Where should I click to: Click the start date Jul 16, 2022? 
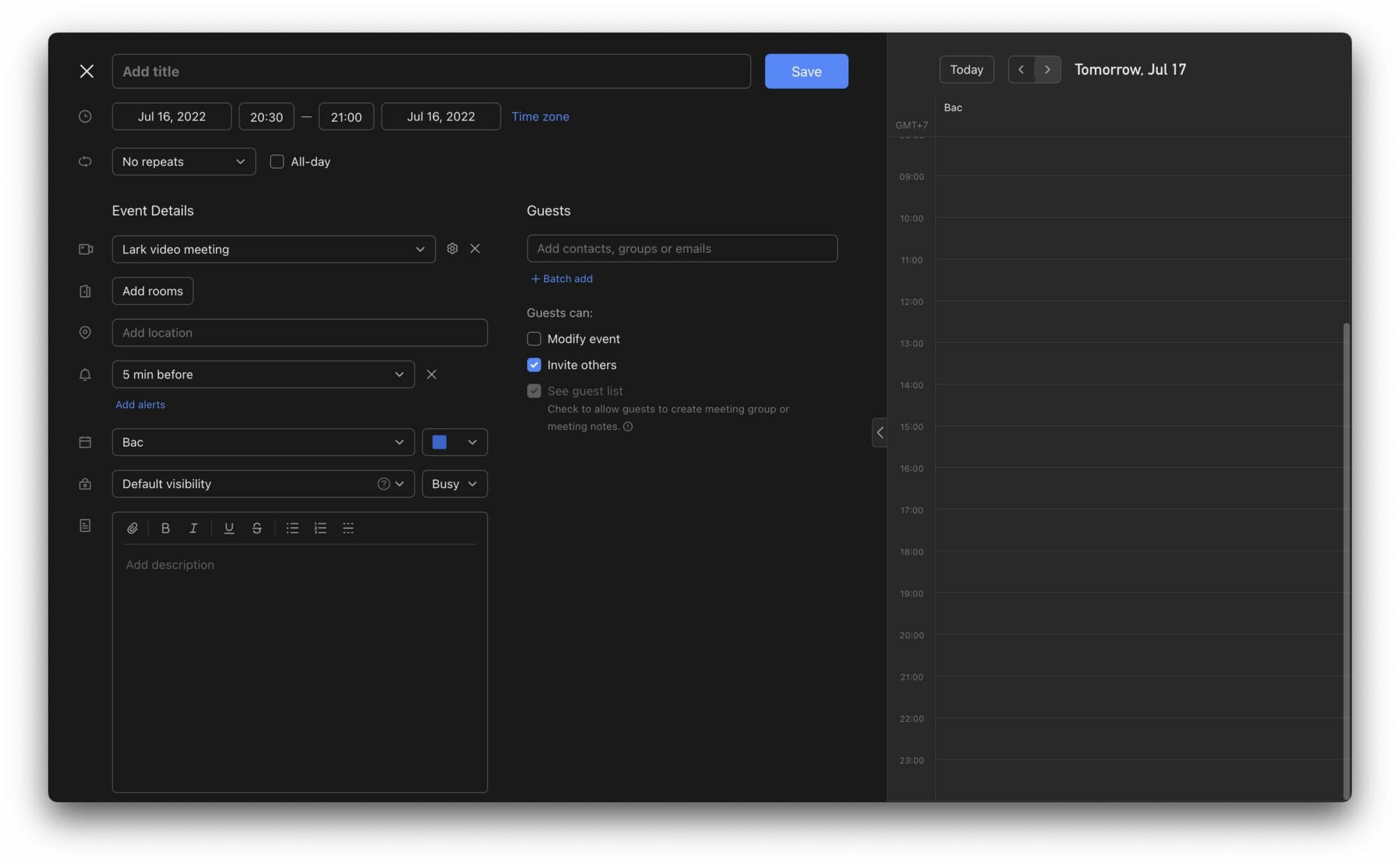(171, 116)
